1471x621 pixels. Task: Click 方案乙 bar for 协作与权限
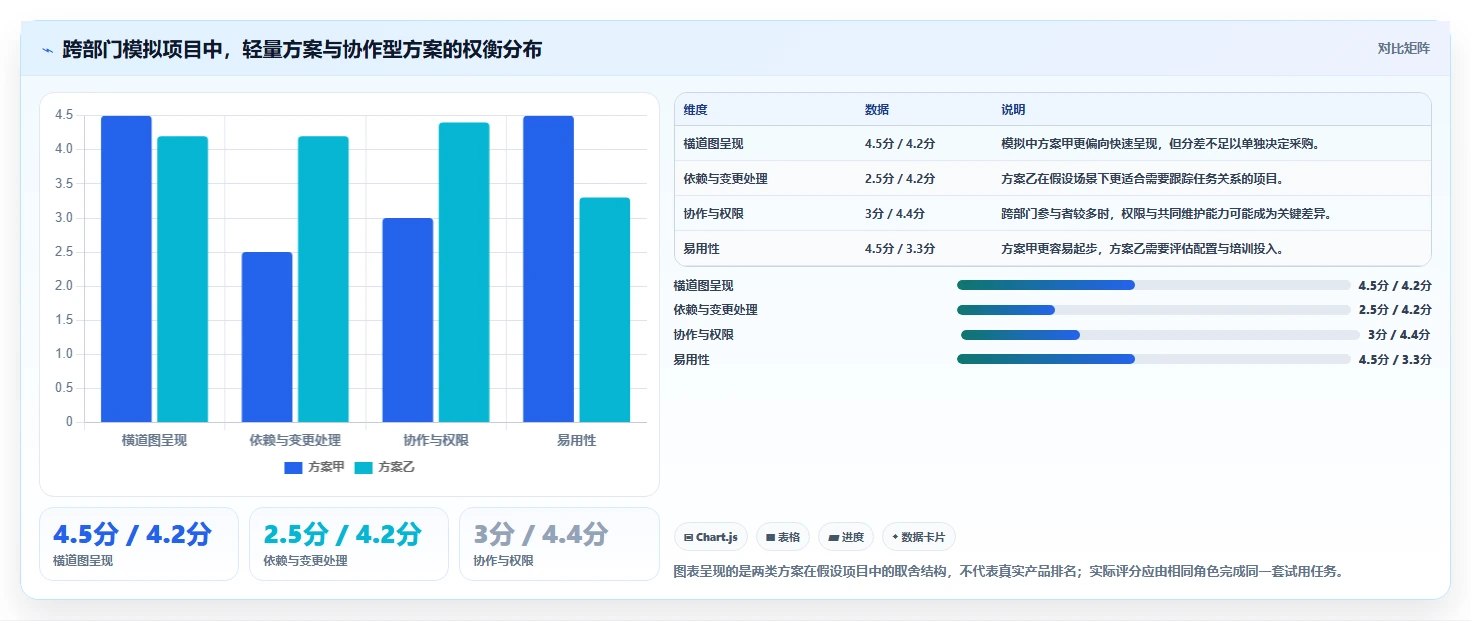coord(464,272)
